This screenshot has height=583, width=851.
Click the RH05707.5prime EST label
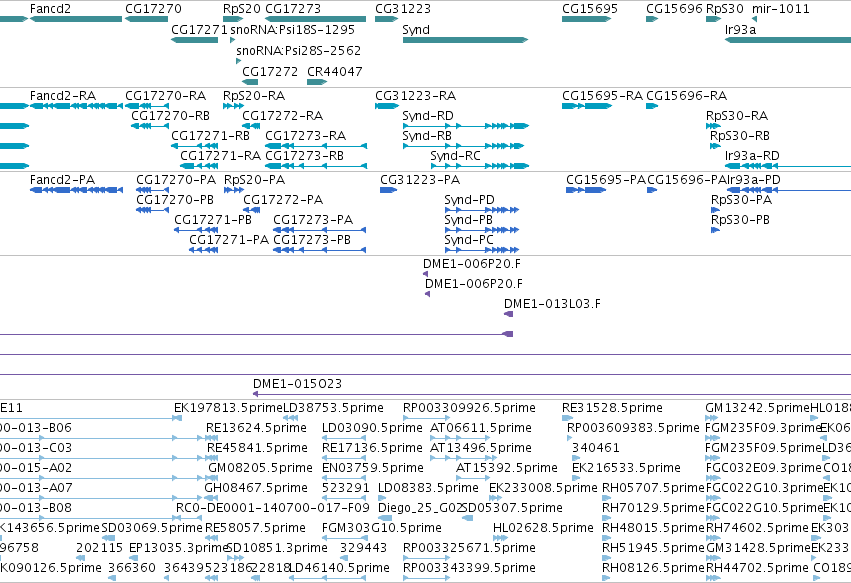point(653,488)
